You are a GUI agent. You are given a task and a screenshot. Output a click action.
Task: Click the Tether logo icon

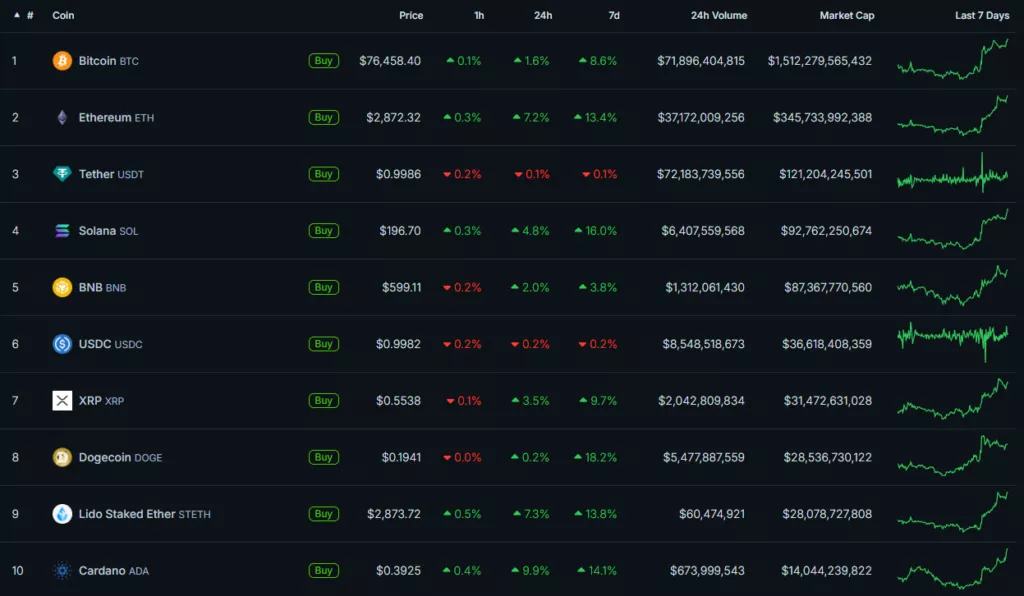coord(62,174)
